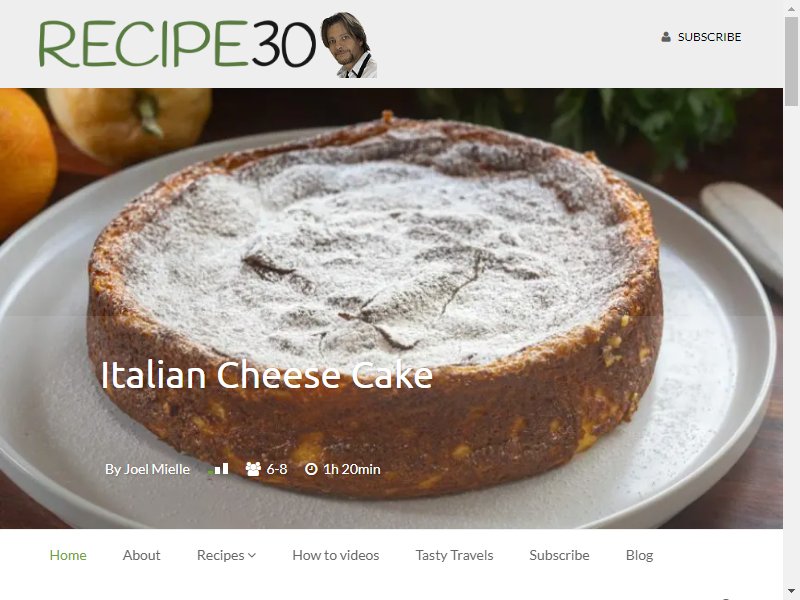Click the Italian Cheese Cake title
Screen dimensions: 800x600
tap(267, 375)
